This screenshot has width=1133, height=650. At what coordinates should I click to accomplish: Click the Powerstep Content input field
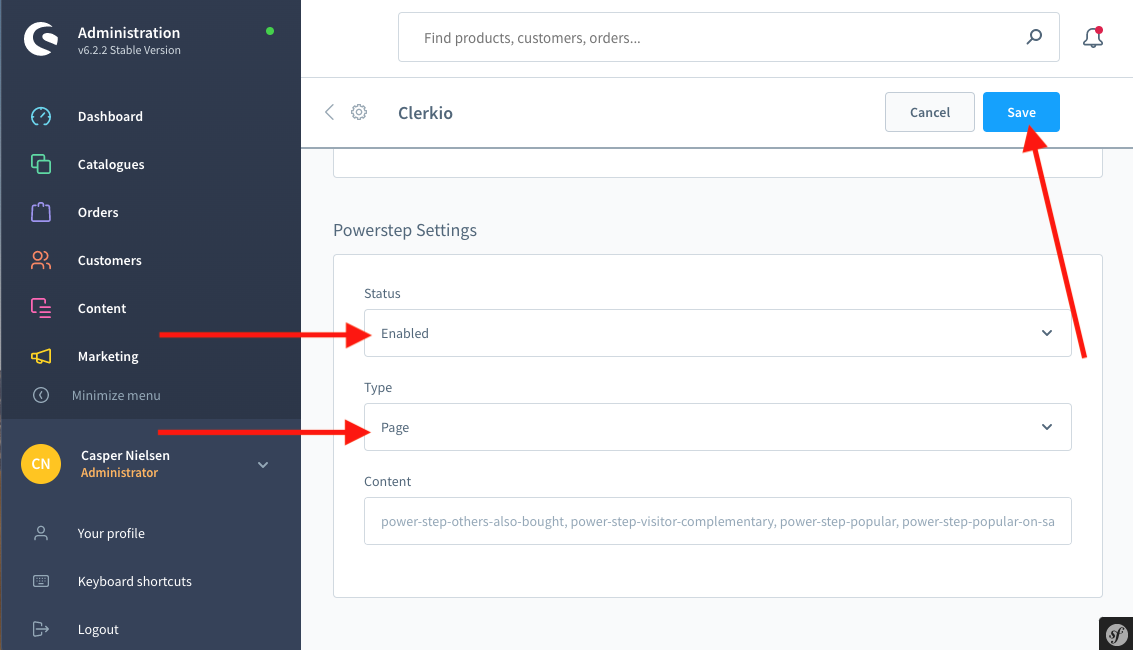(717, 521)
